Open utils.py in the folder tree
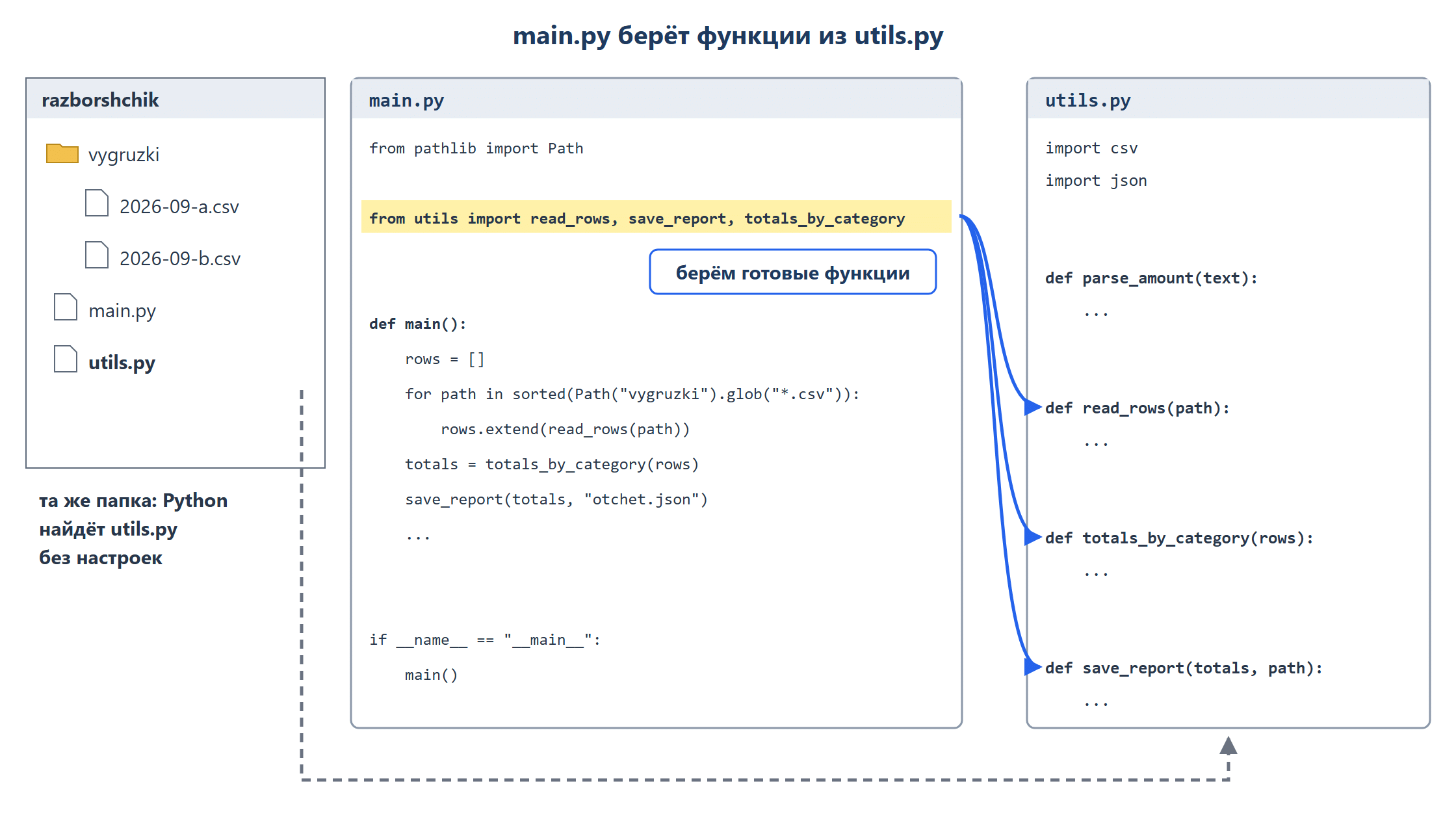The height and width of the screenshot is (832, 1456). (x=122, y=363)
